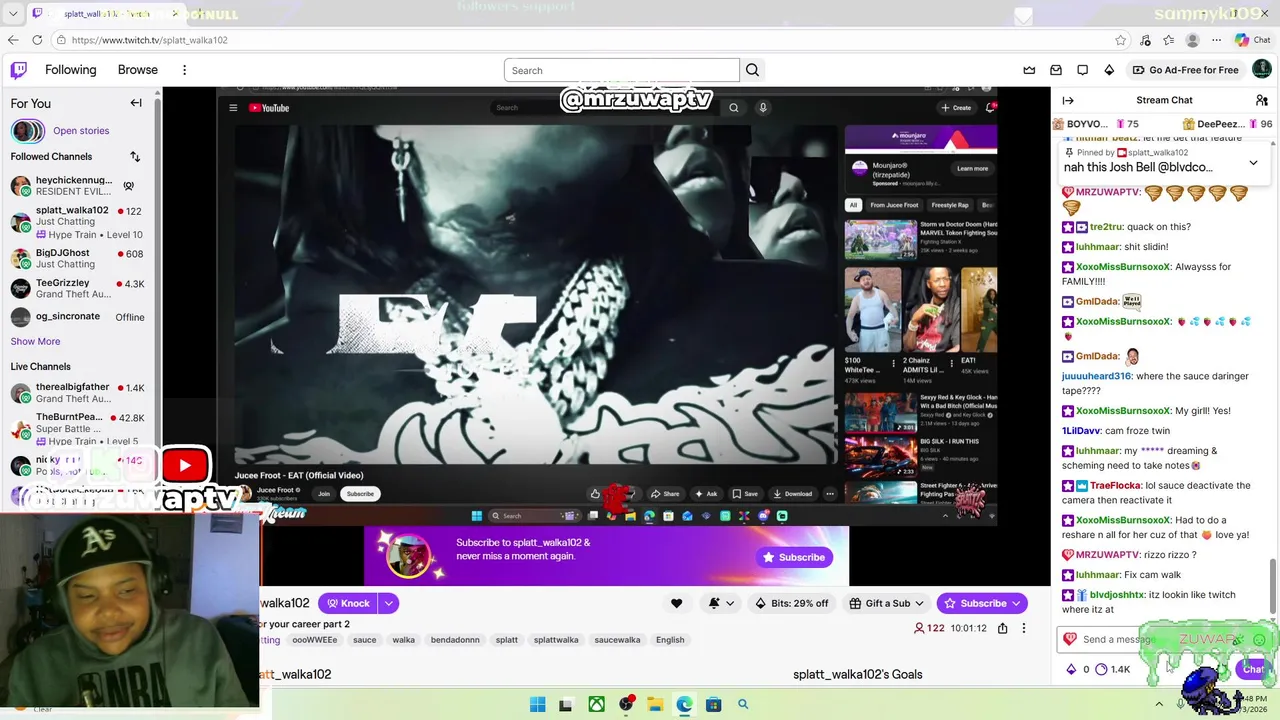Collapse the For You sidebar
Screen dimensions: 1280x720
point(136,103)
